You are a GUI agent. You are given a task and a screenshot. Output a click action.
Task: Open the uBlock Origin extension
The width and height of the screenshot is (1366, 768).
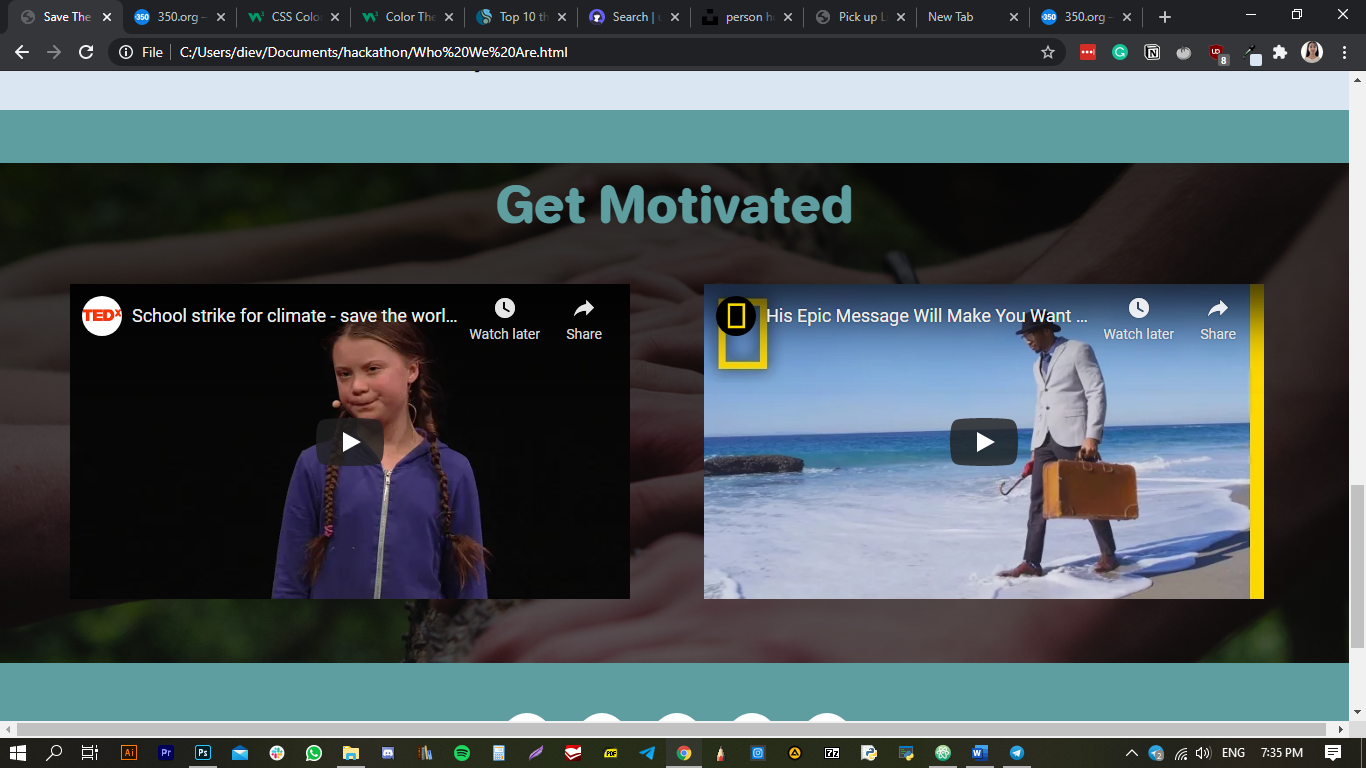[x=1217, y=53]
